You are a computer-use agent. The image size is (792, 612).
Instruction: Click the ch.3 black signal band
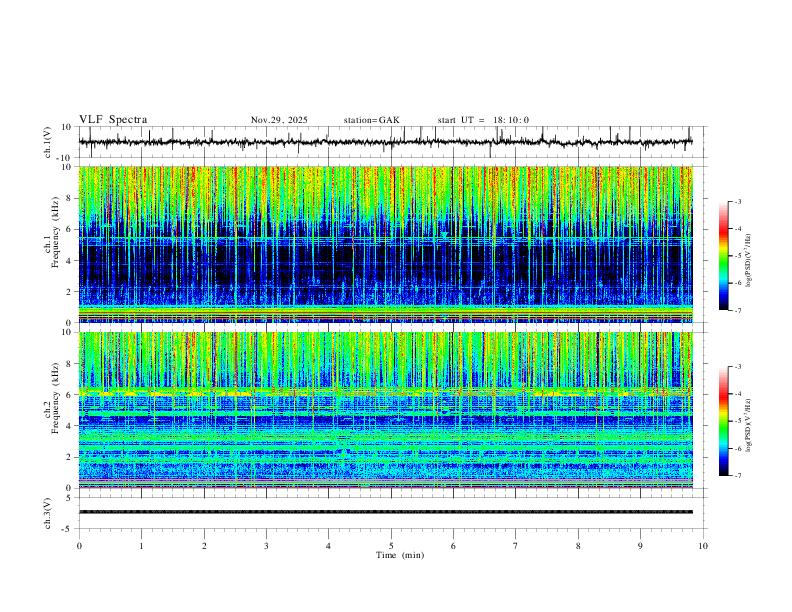385,512
